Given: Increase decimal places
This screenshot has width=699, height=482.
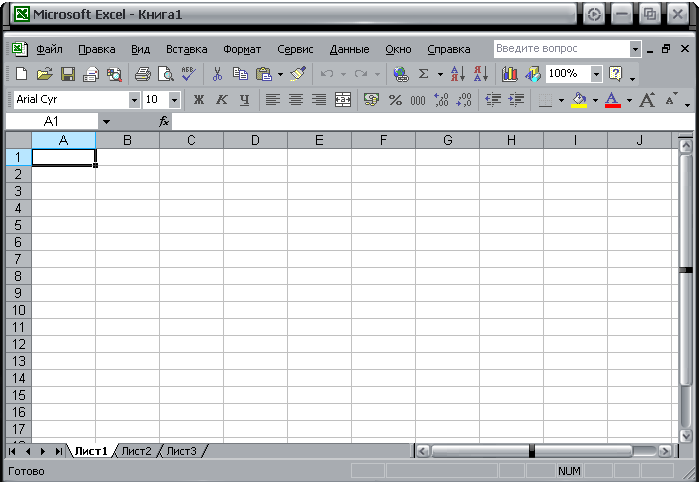Looking at the screenshot, I should coord(441,100).
